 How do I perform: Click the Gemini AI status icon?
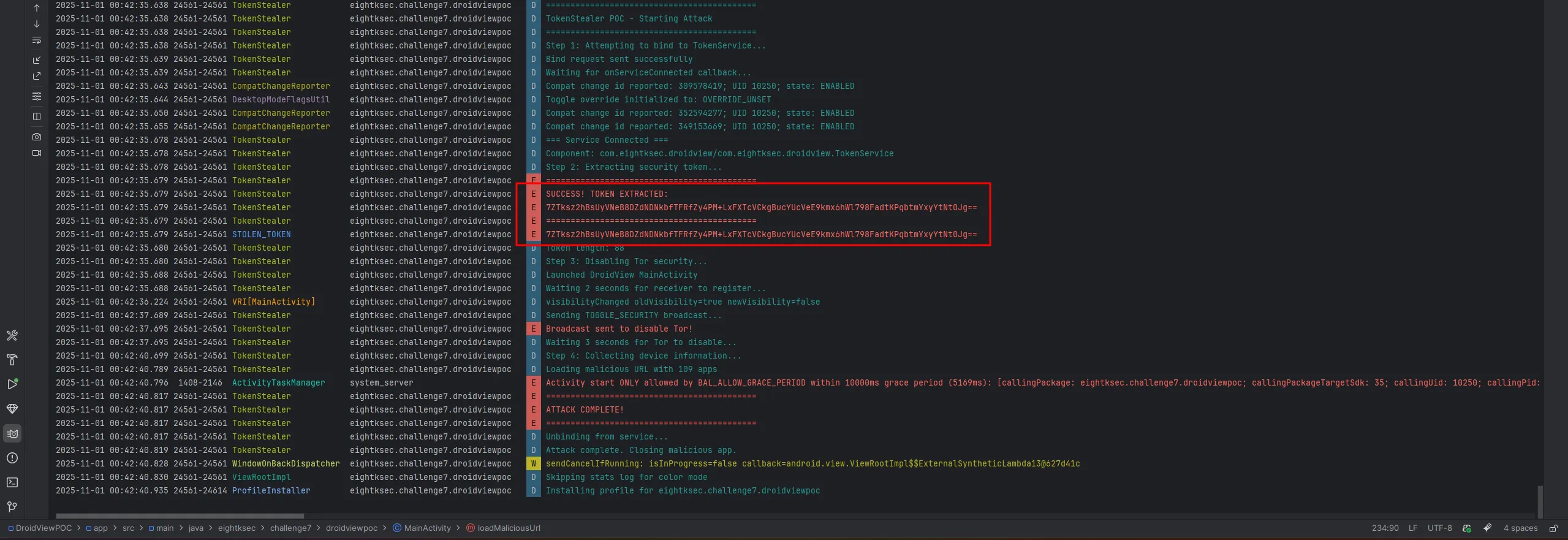point(1487,528)
